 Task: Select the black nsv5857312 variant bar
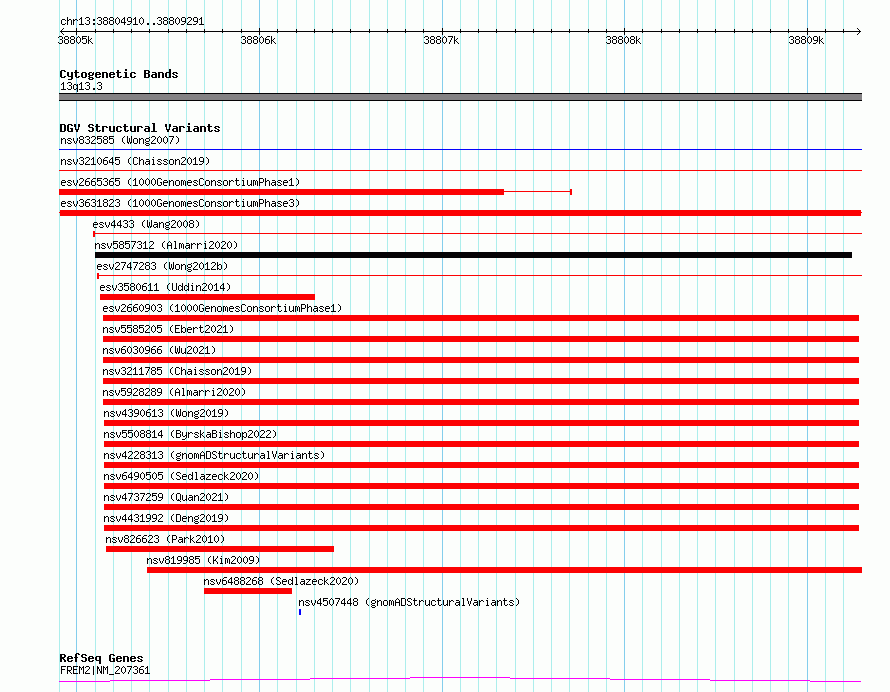click(473, 255)
